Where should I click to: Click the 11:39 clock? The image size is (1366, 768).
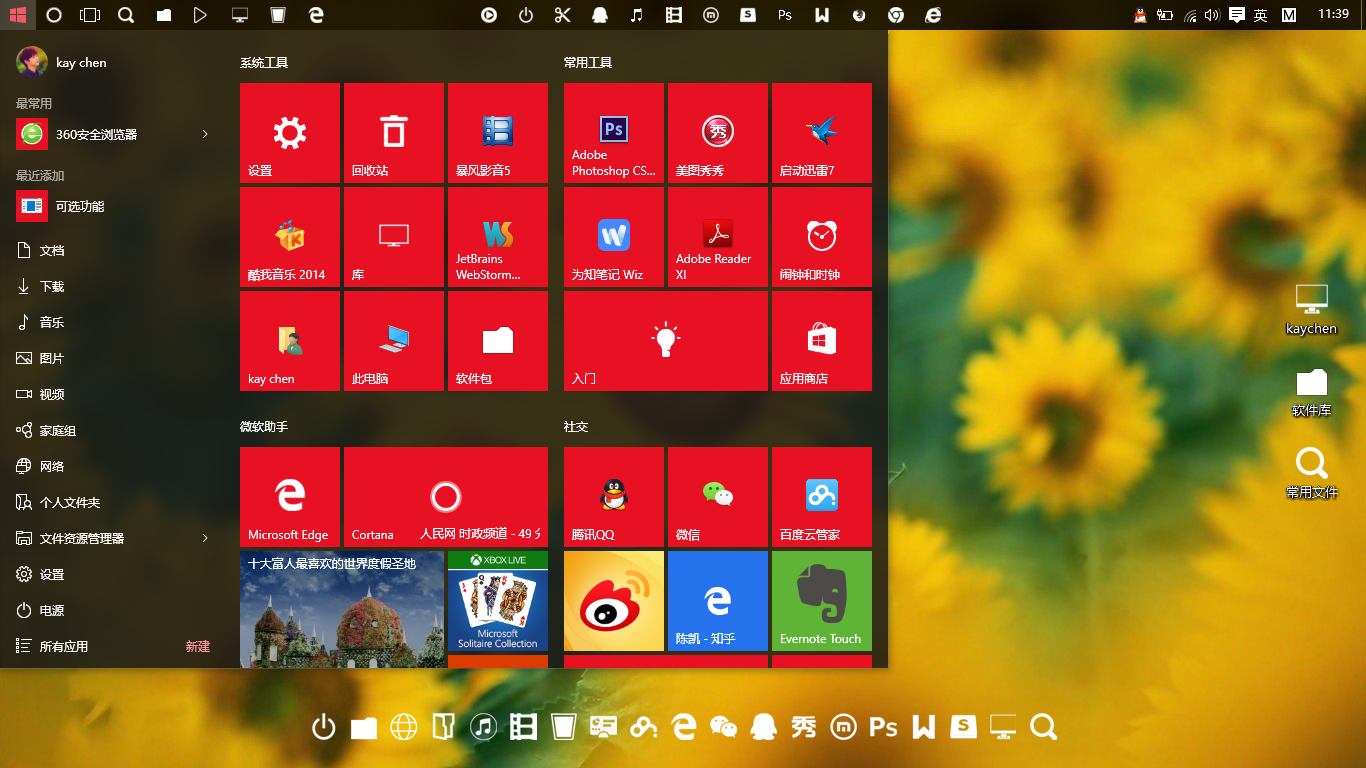coord(1334,14)
